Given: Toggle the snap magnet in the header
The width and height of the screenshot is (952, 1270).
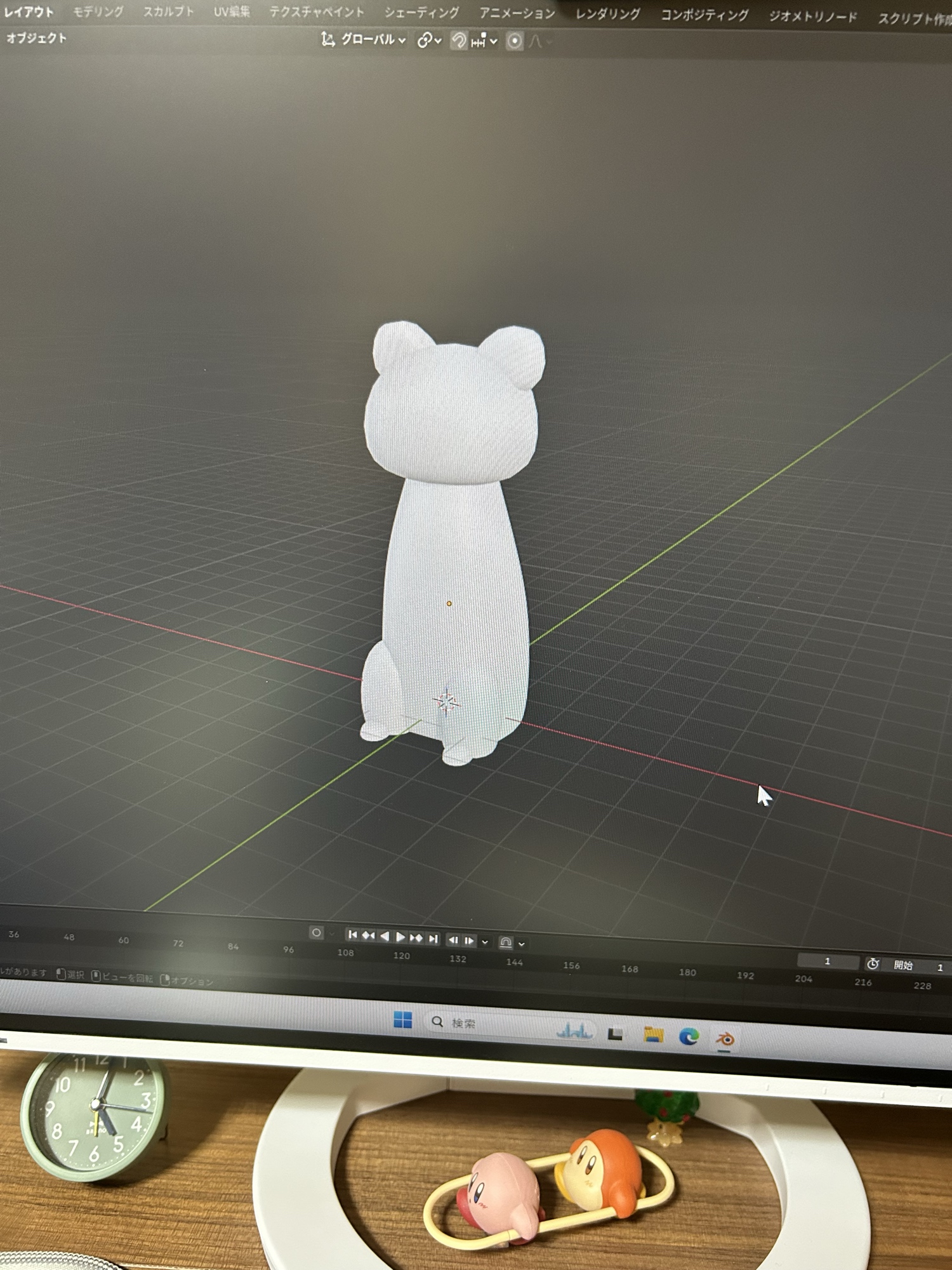Looking at the screenshot, I should point(458,41).
